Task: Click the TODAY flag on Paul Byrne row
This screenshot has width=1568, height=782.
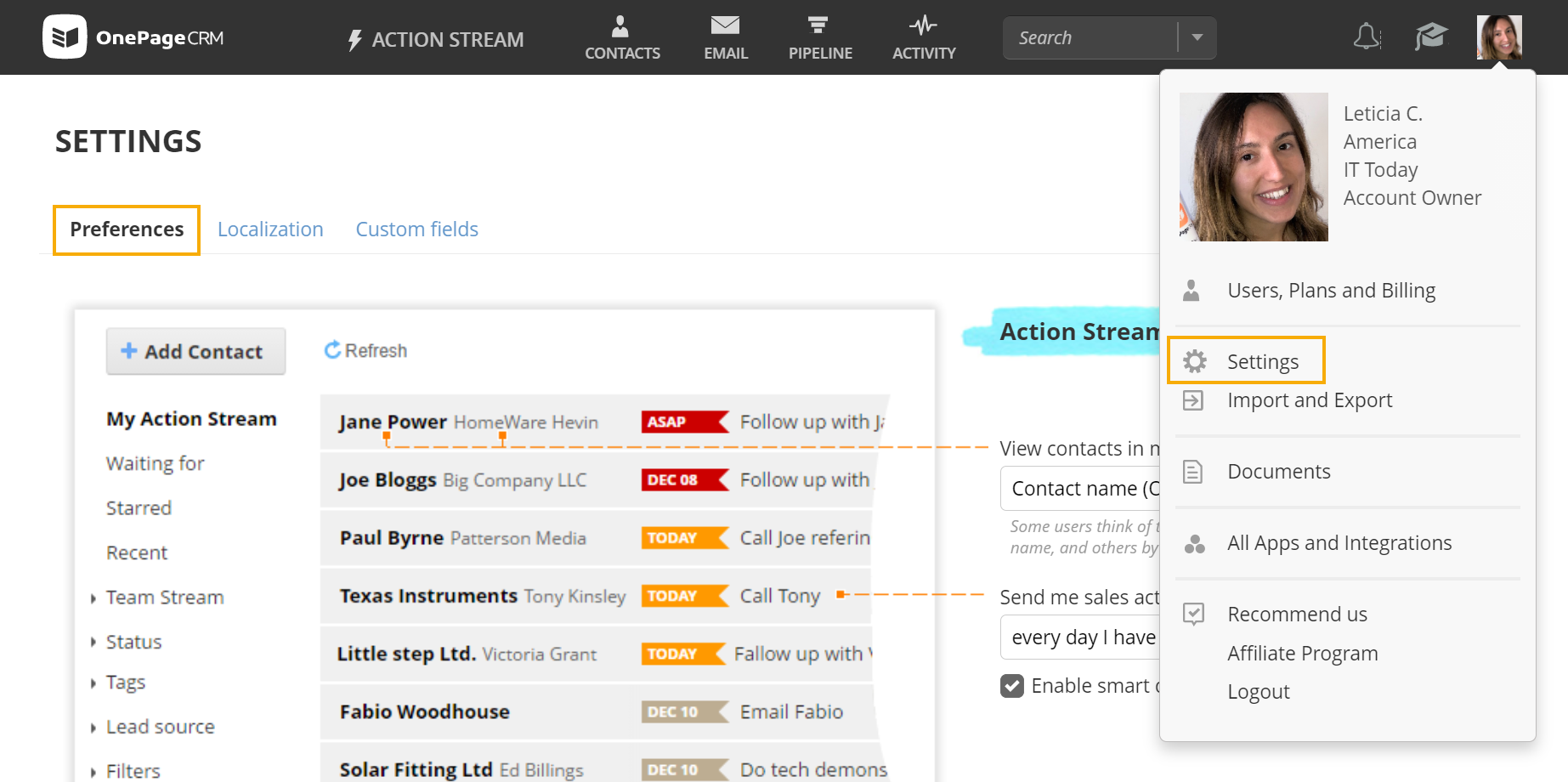Action: click(685, 537)
